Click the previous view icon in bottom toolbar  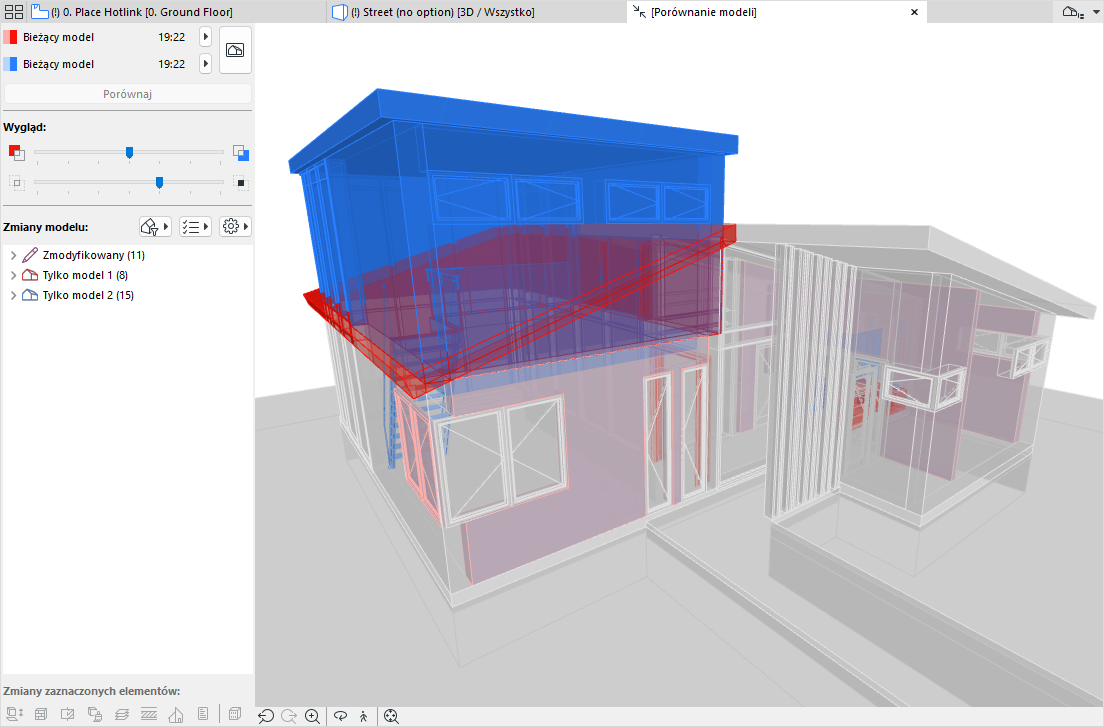266,716
